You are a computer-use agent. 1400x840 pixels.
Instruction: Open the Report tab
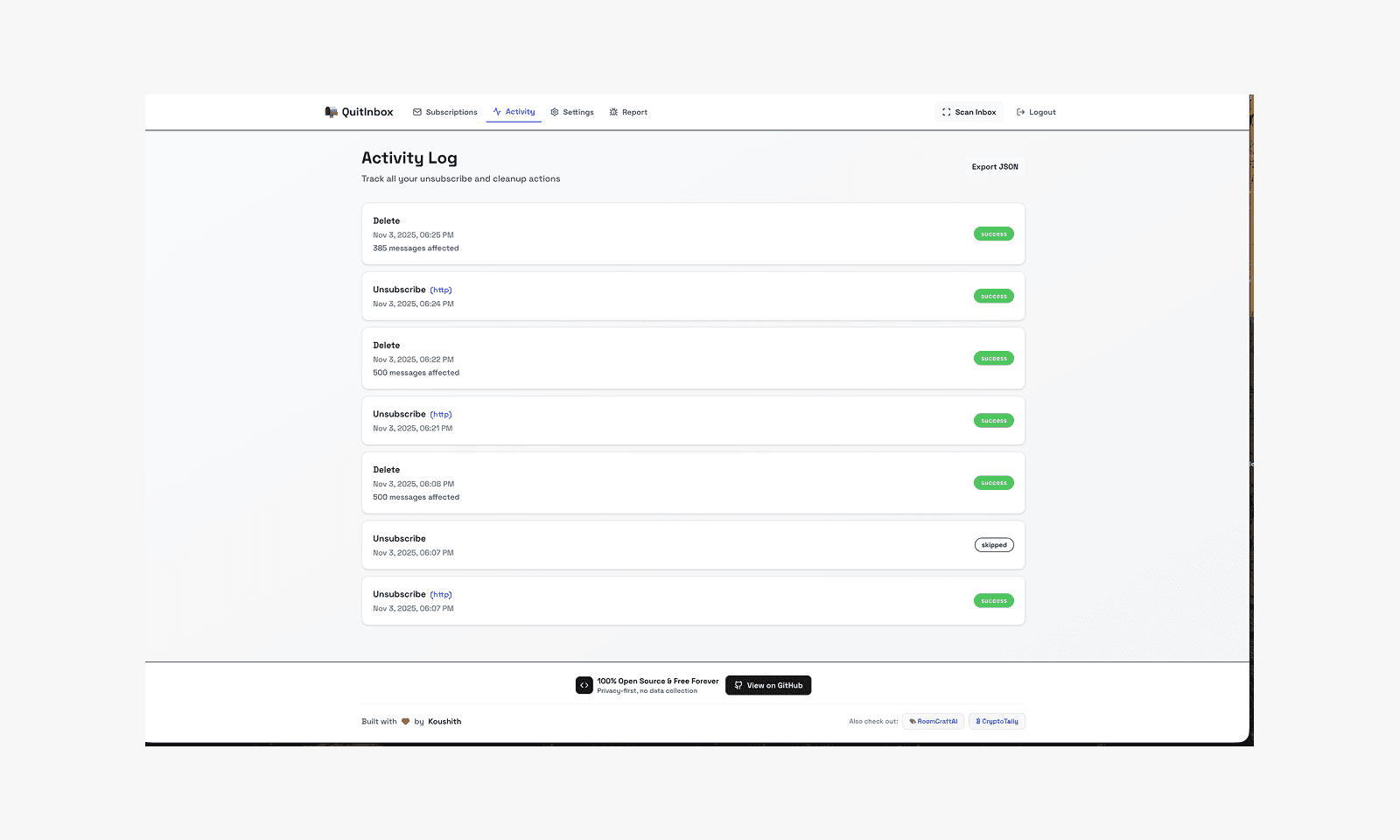[x=634, y=111]
